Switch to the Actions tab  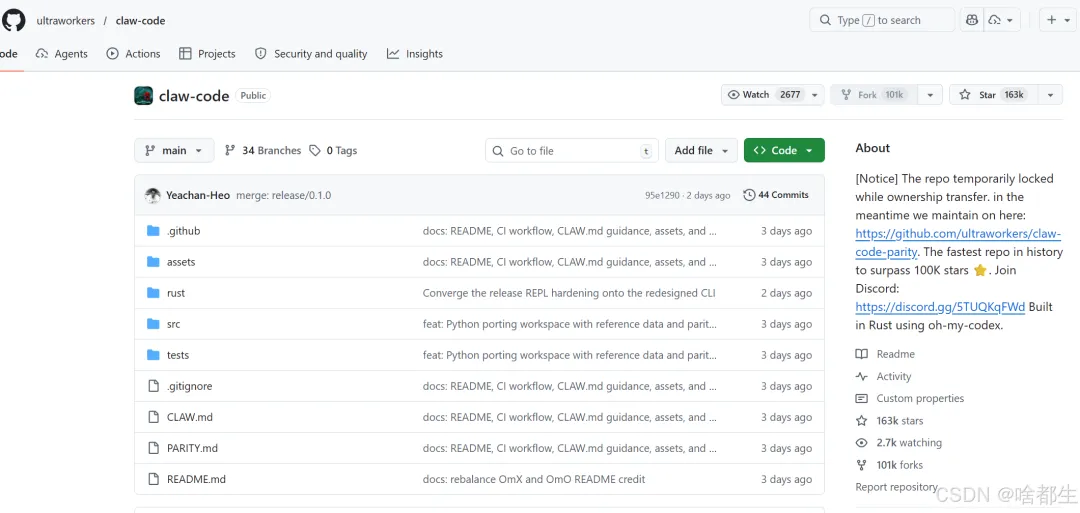[x=134, y=54]
